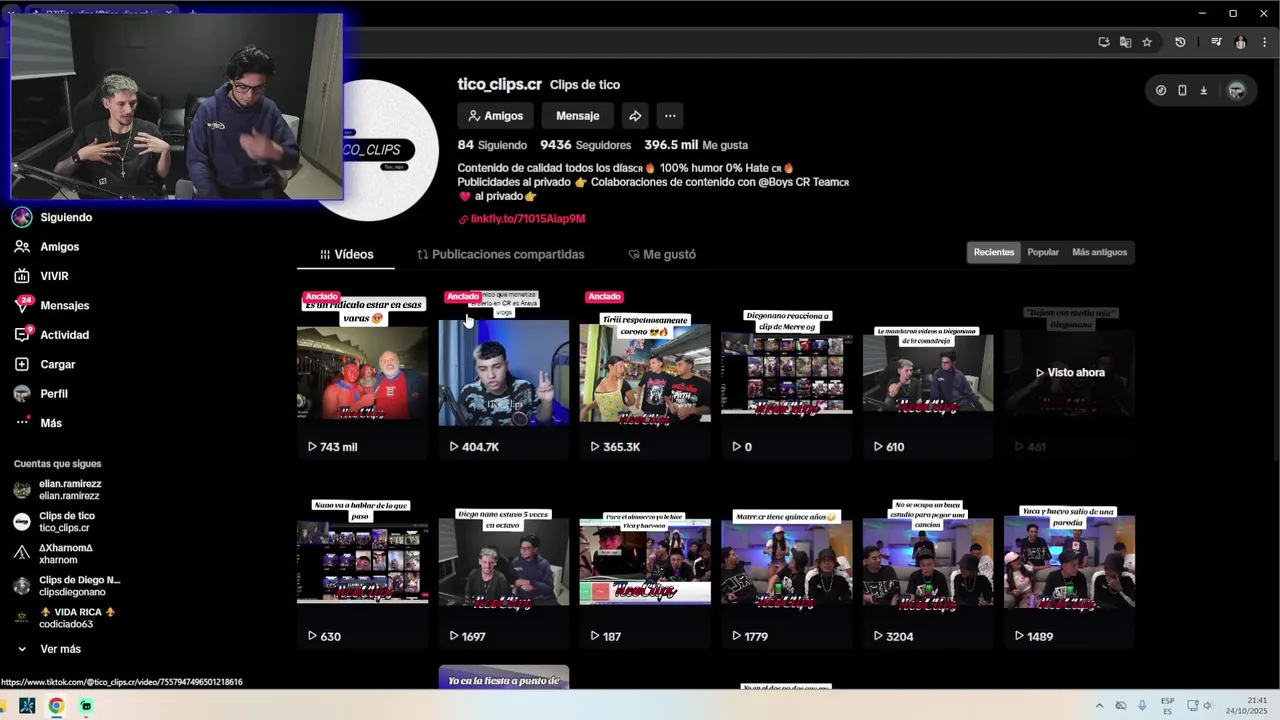Click the phone app icon in floating bar
This screenshot has width=1280, height=720.
coord(1182,90)
